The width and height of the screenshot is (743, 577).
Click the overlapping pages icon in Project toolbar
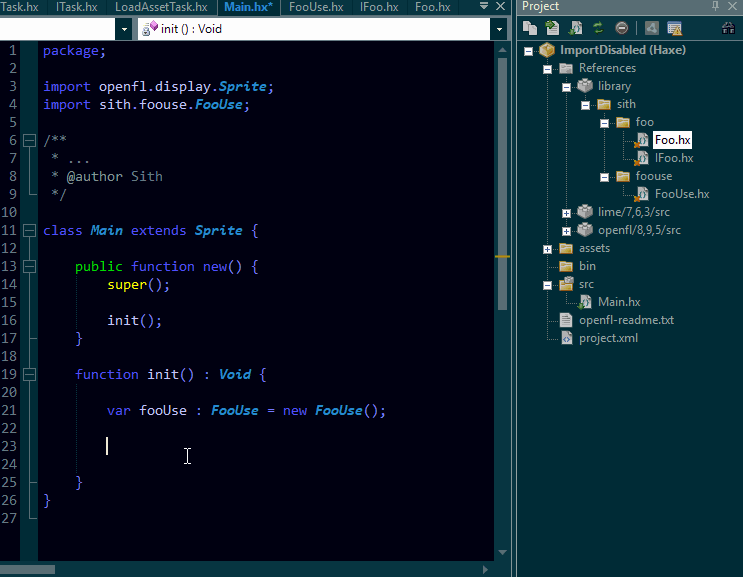pyautogui.click(x=530, y=28)
